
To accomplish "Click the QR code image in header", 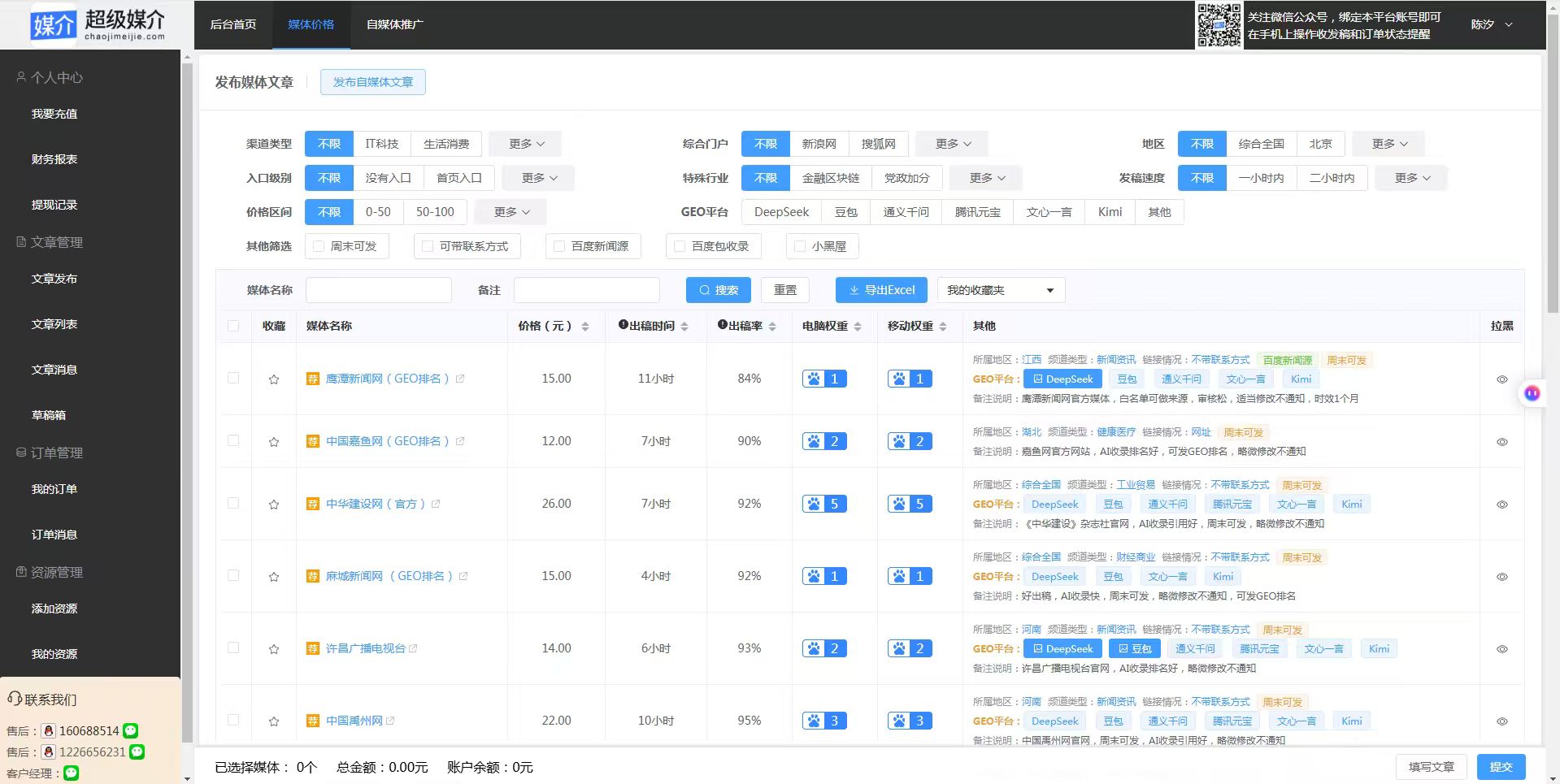I will (x=1219, y=25).
